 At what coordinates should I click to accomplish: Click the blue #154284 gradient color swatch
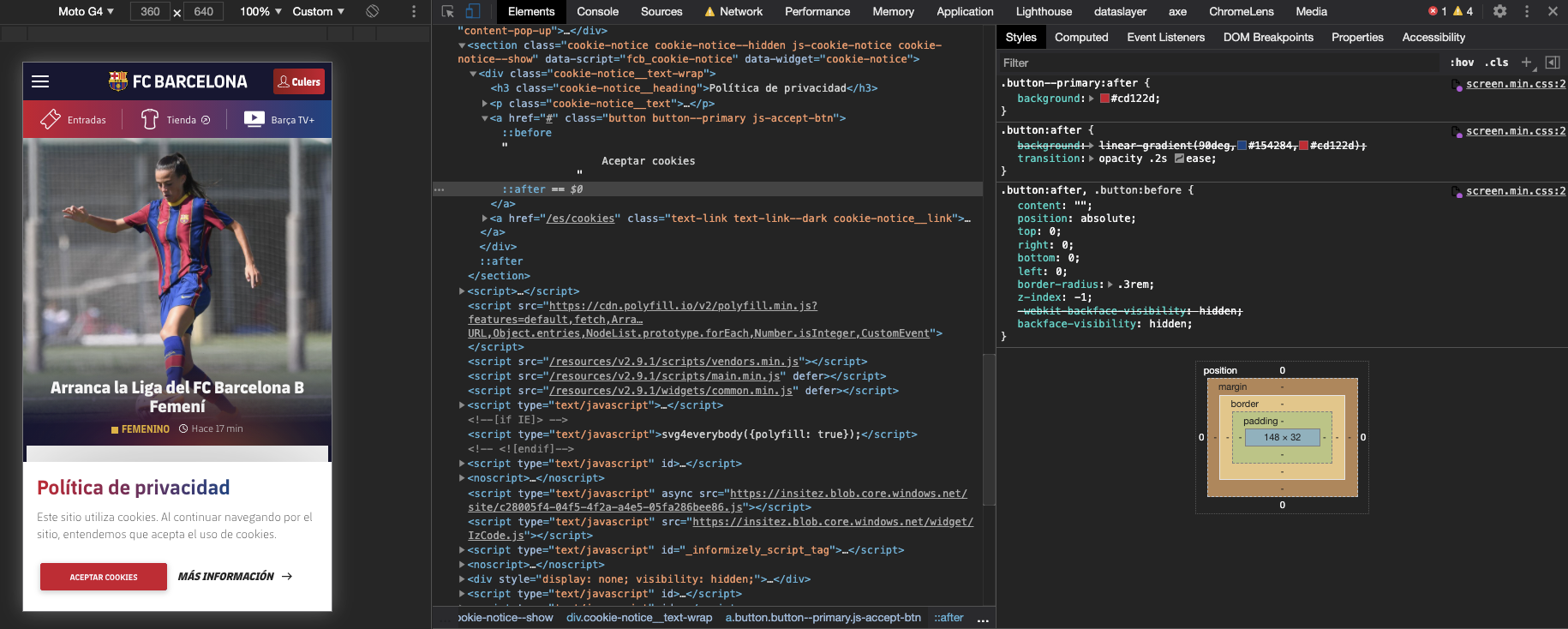tap(1242, 146)
